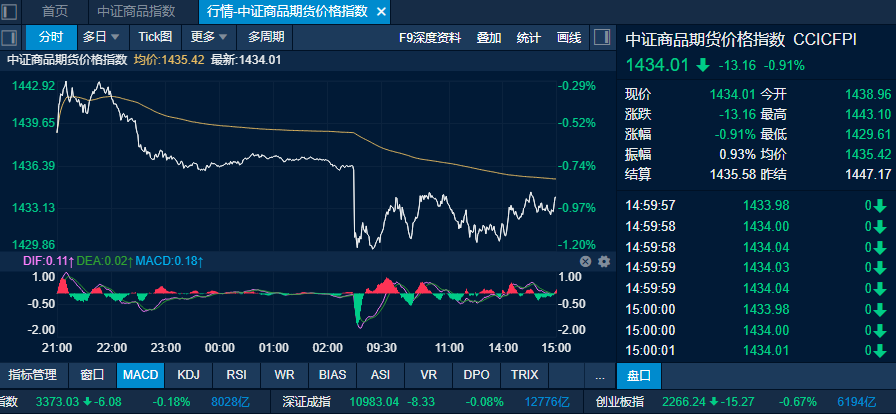Close the MACD indicator pane
The image size is (896, 414).
[x=586, y=261]
